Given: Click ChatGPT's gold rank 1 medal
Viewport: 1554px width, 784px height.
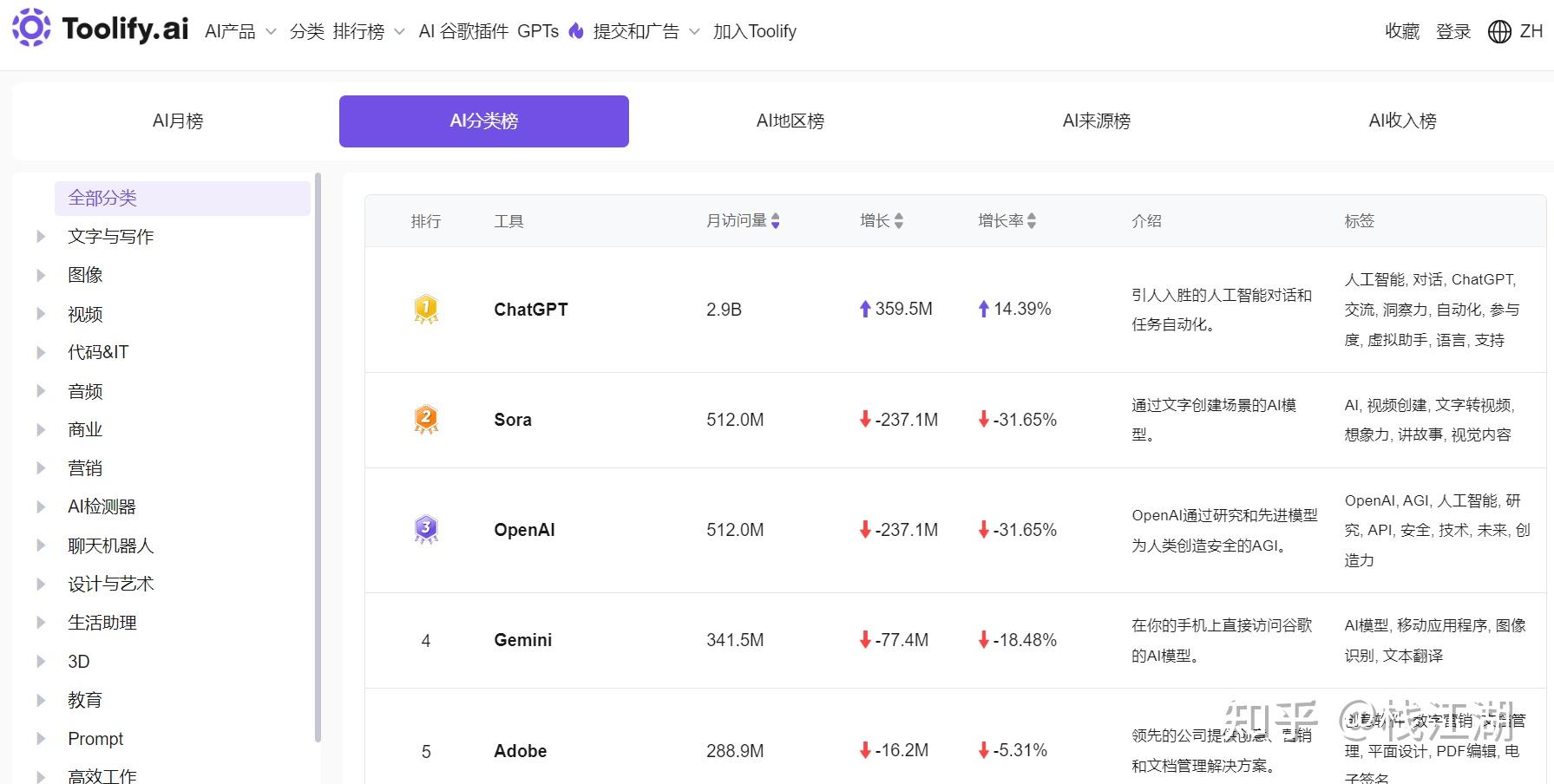Looking at the screenshot, I should (425, 309).
